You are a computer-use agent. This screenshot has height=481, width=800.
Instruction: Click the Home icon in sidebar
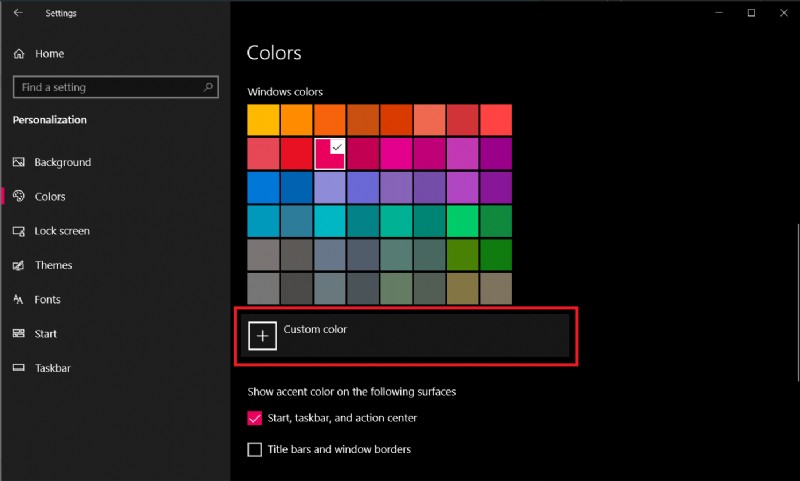click(x=19, y=54)
